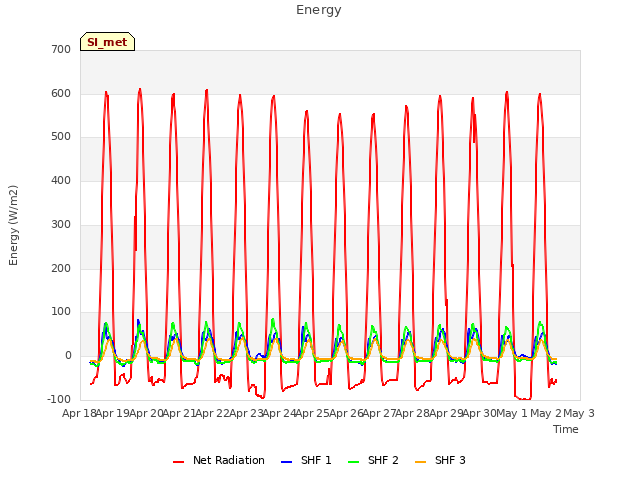This screenshot has width=640, height=480.
Task: Click the red Net Radiation legend swatch
Action: pos(178,462)
